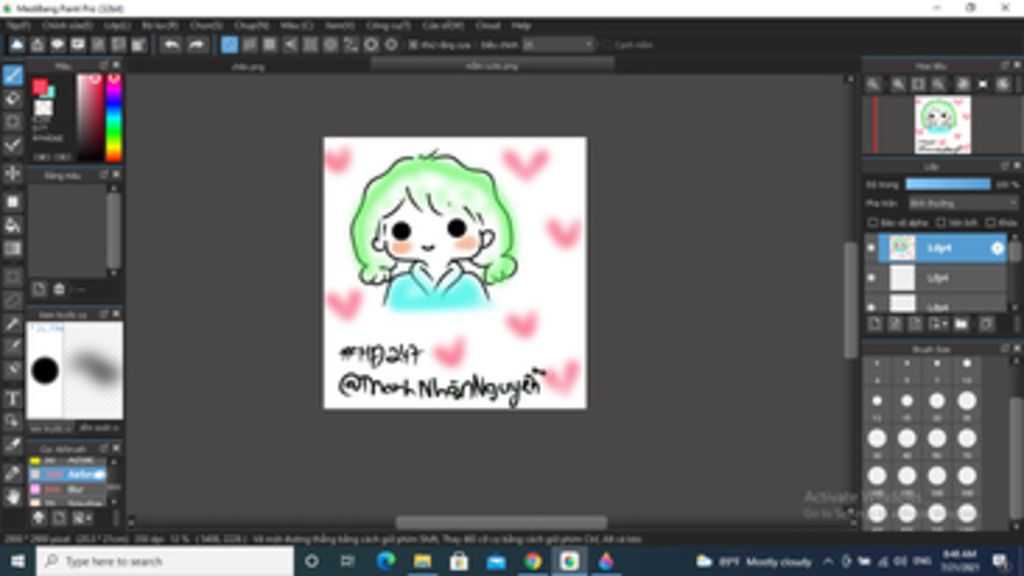1024x576 pixels.
Task: Open Bộ lọc filter menu
Action: click(x=160, y=25)
